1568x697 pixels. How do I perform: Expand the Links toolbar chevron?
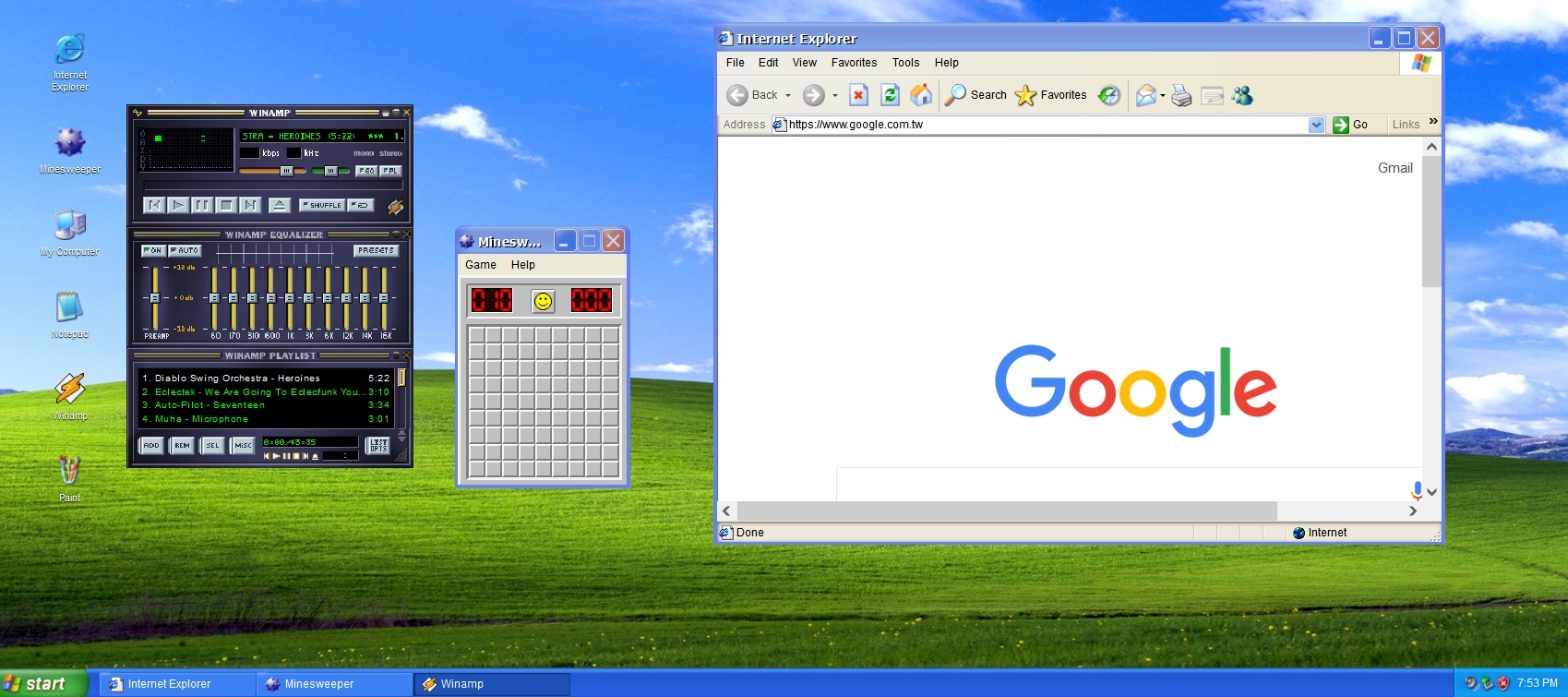1433,121
